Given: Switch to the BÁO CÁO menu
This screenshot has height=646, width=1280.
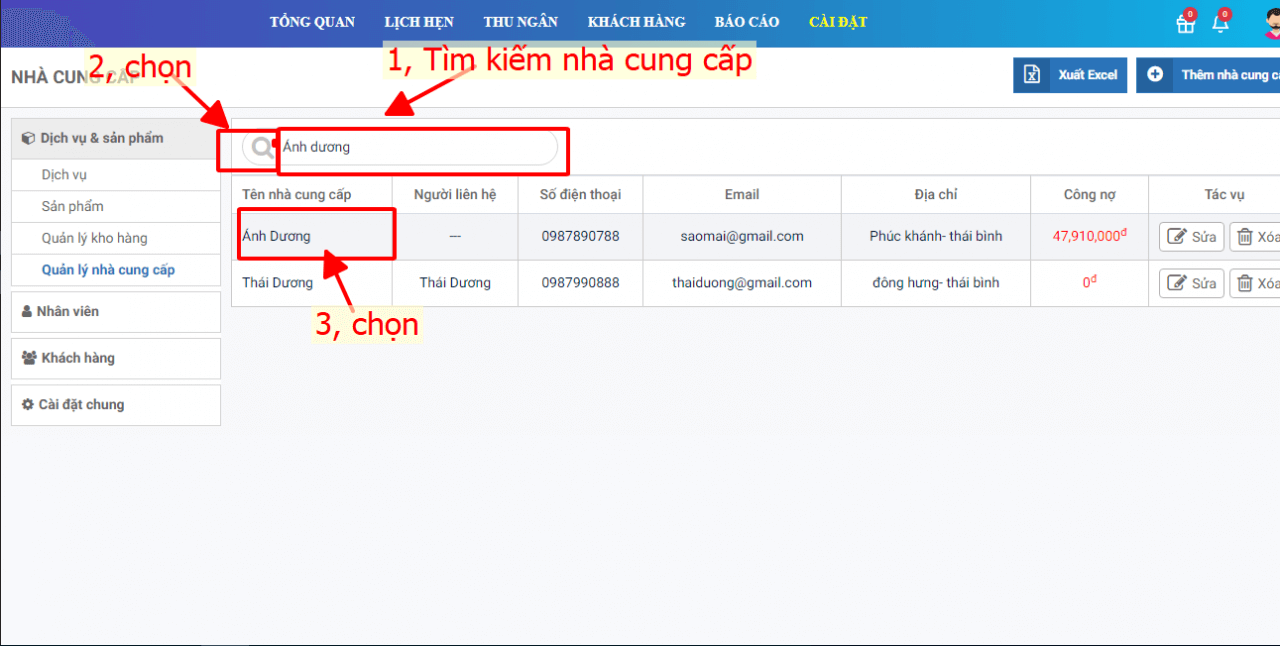Looking at the screenshot, I should tap(748, 22).
